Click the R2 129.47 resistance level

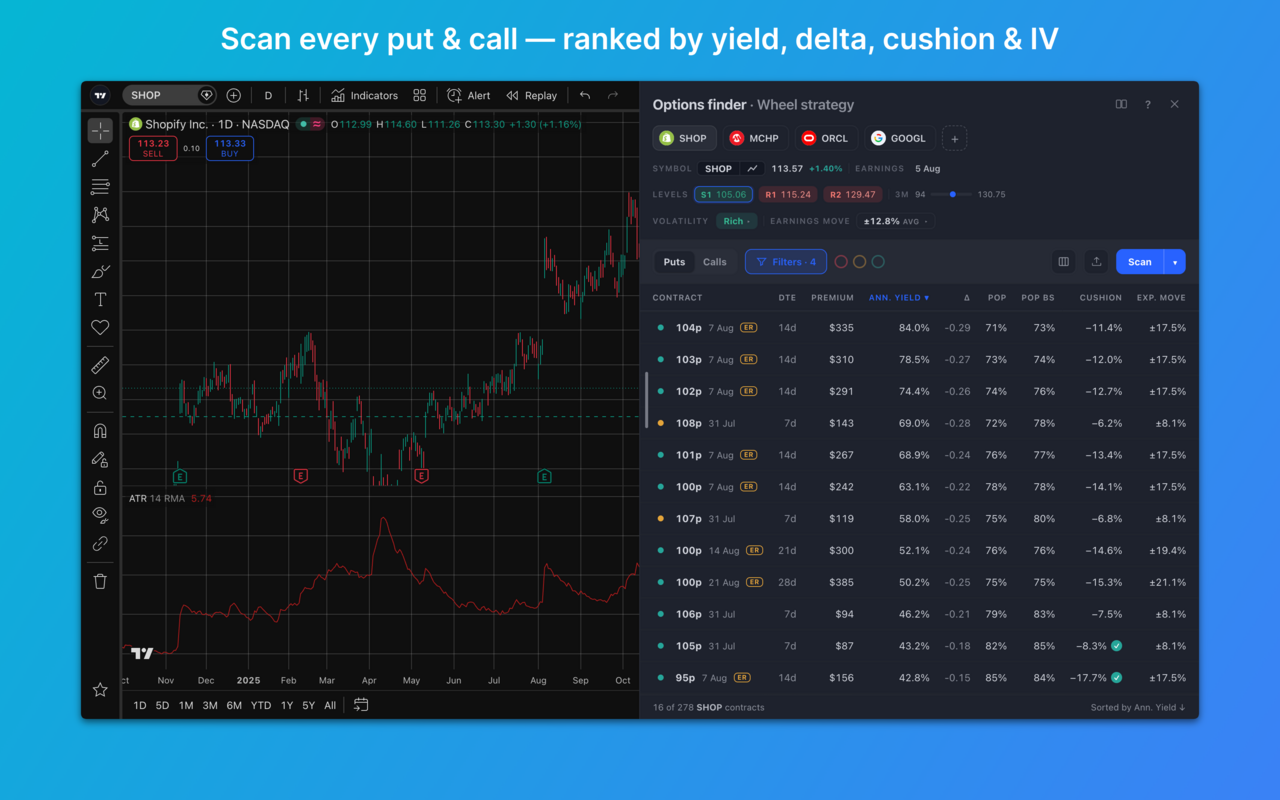tap(853, 195)
